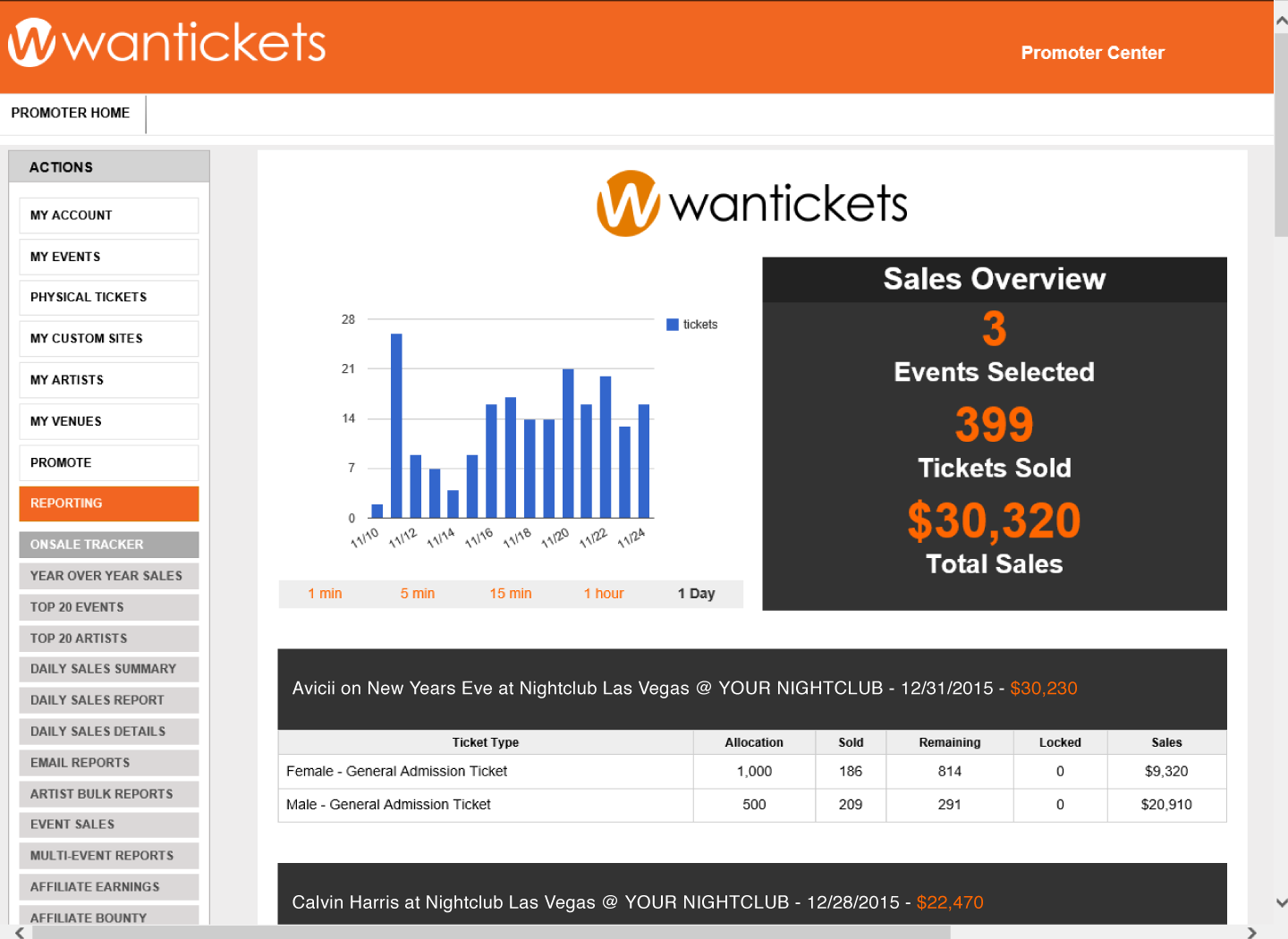1288x939 pixels.
Task: Click the tallest bar in the tickets chart
Action: pyautogui.click(x=396, y=425)
